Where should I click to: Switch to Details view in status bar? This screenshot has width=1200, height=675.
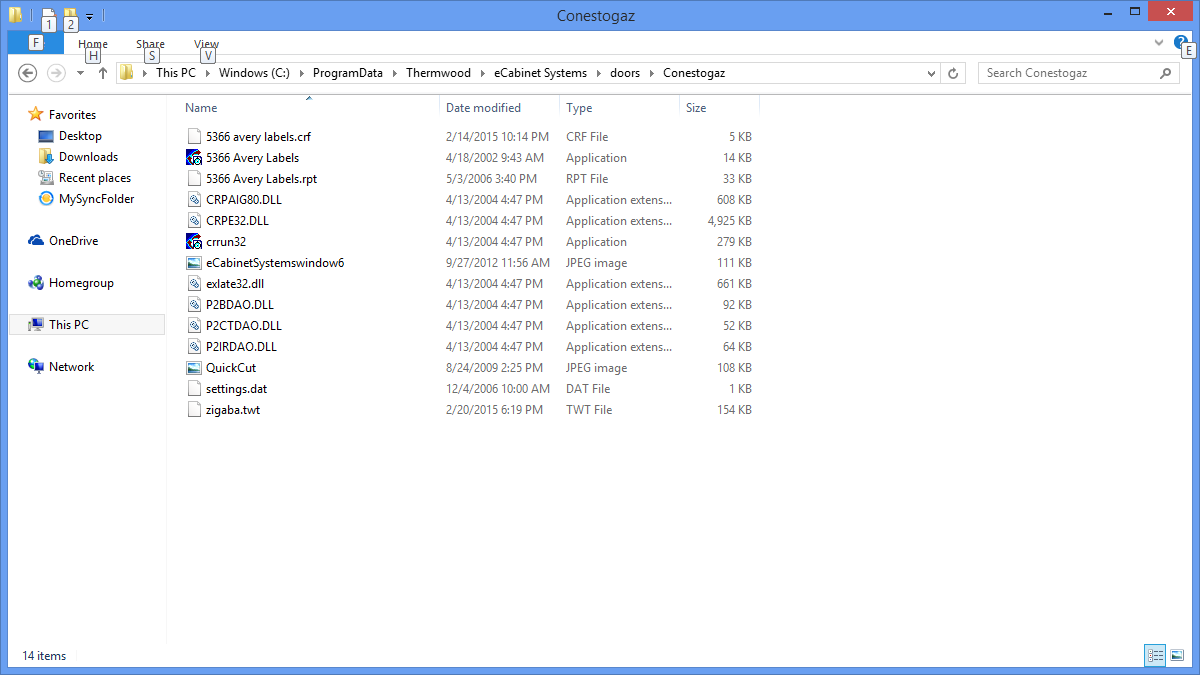point(1156,655)
